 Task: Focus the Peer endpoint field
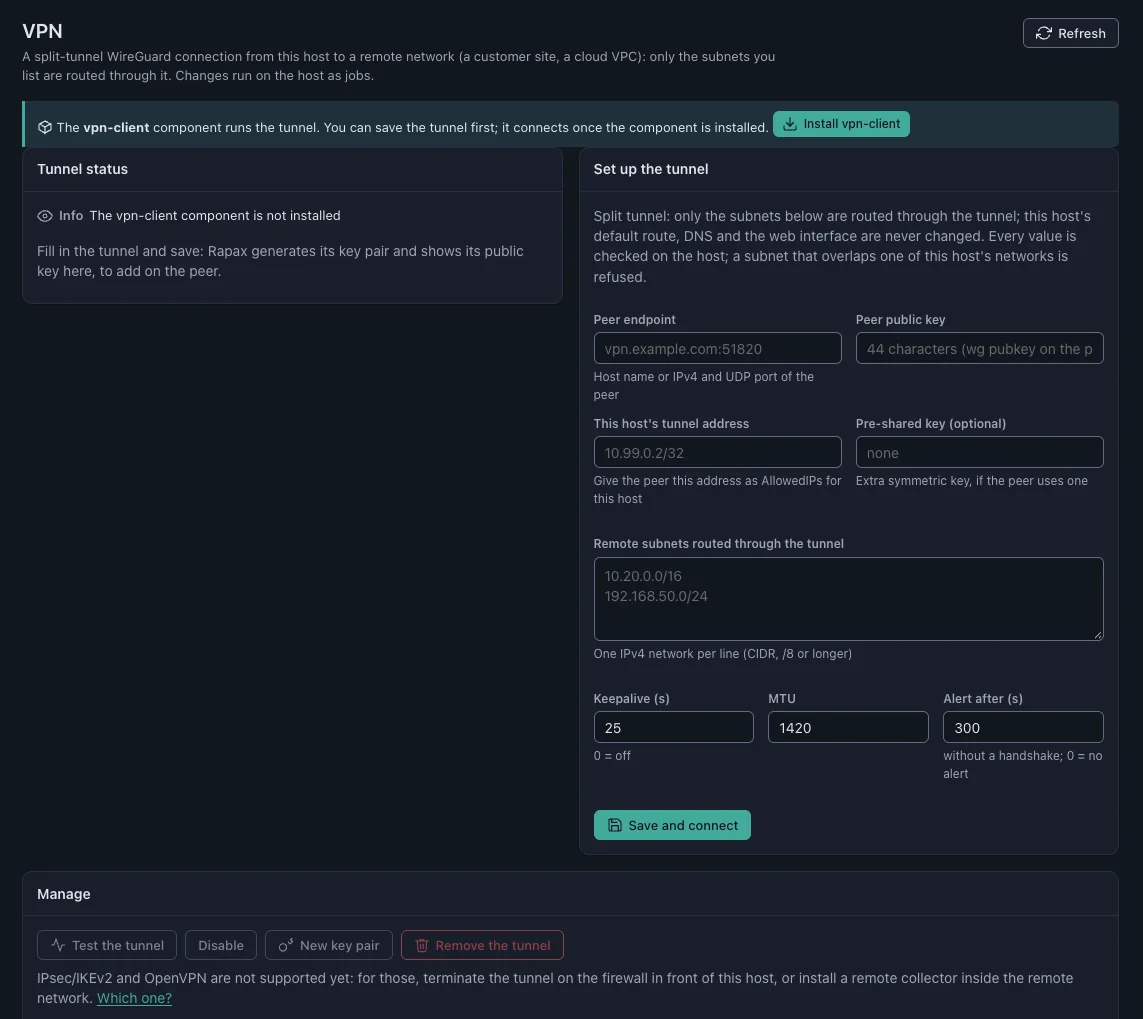(x=717, y=348)
